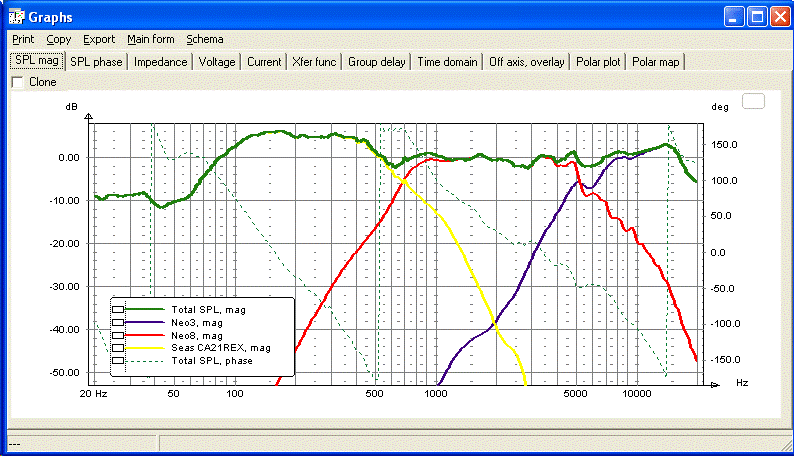
Task: Switch to the Xfer func tab
Action: 314,62
